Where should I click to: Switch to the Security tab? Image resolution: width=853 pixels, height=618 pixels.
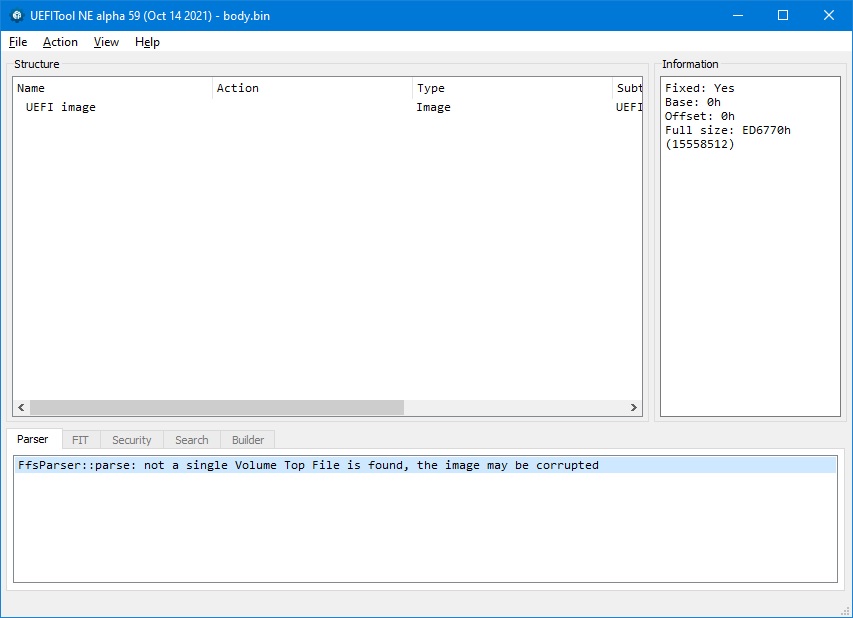[x=132, y=440]
